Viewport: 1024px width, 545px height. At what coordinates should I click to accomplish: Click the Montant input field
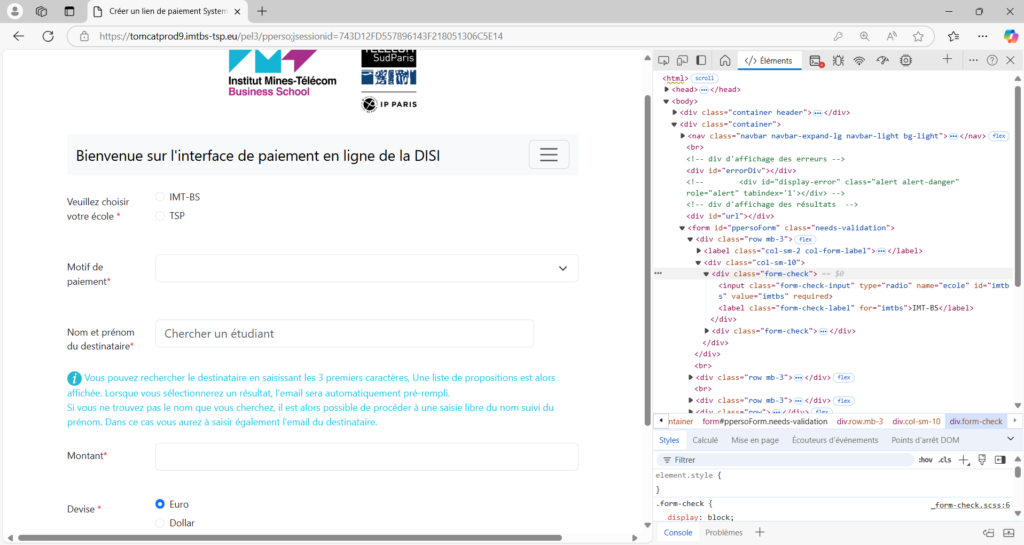click(x=366, y=457)
